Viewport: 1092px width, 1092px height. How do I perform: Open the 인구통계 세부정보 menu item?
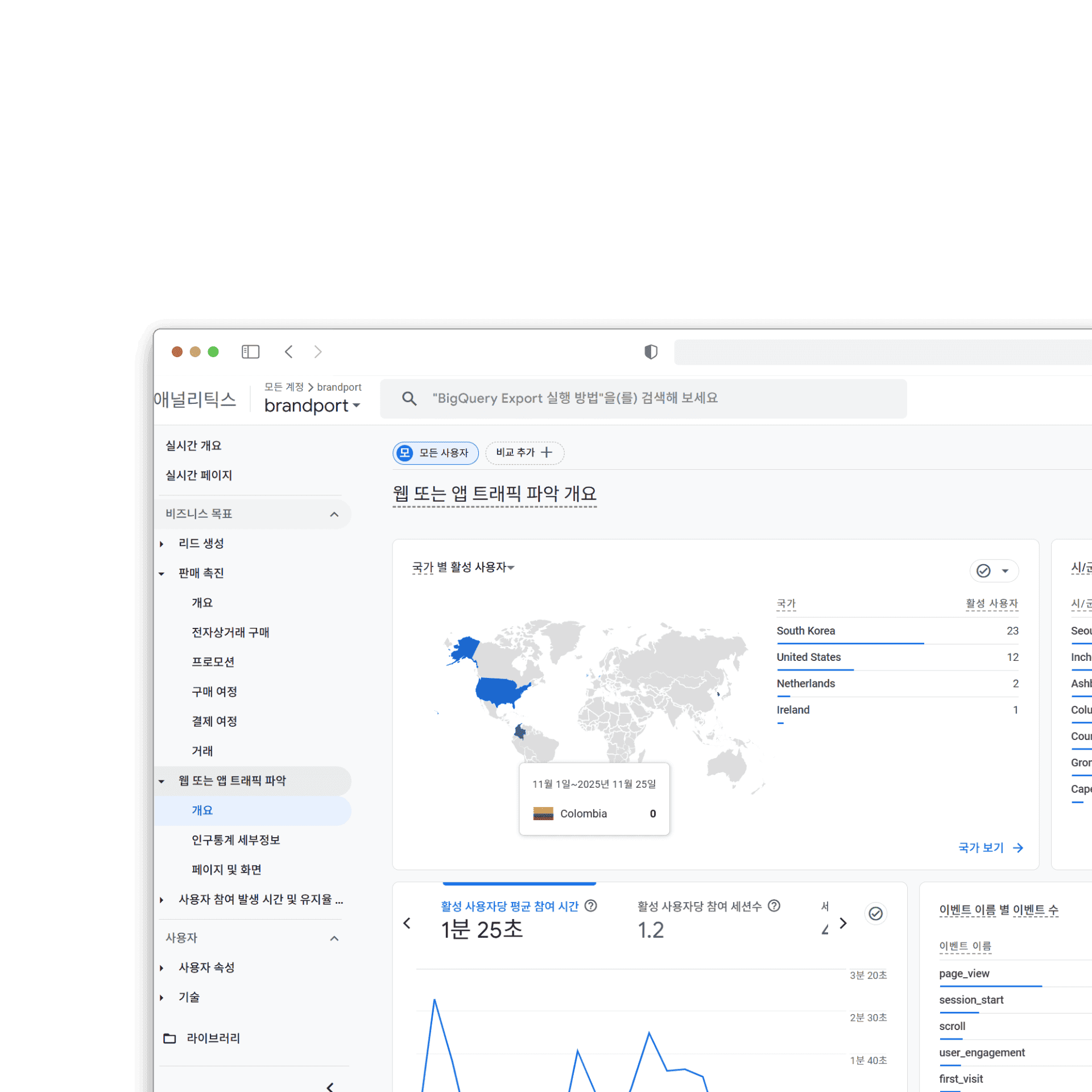point(235,840)
